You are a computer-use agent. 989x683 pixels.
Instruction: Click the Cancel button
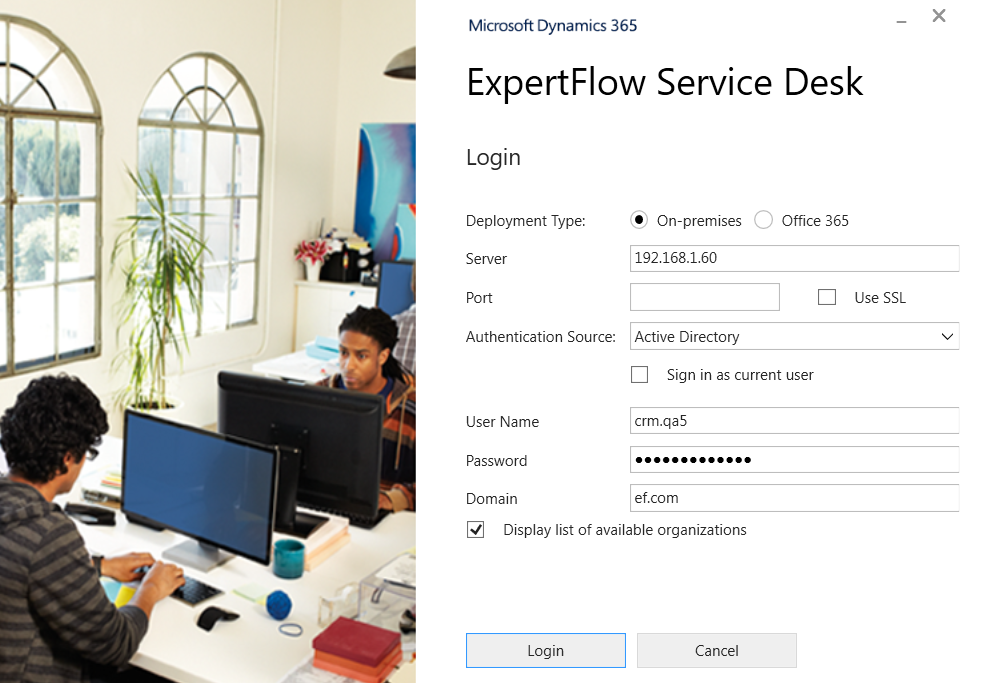(x=716, y=651)
